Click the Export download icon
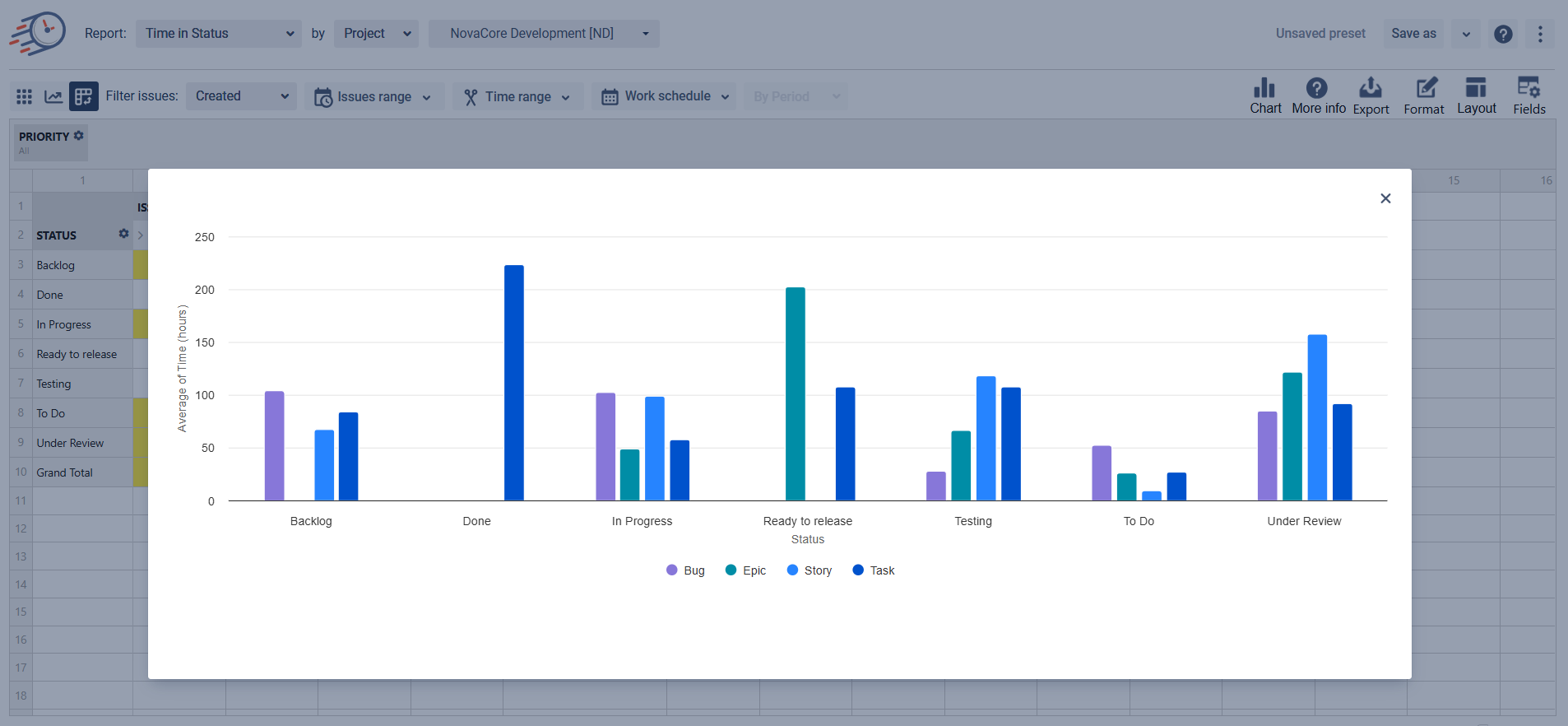 1371,88
